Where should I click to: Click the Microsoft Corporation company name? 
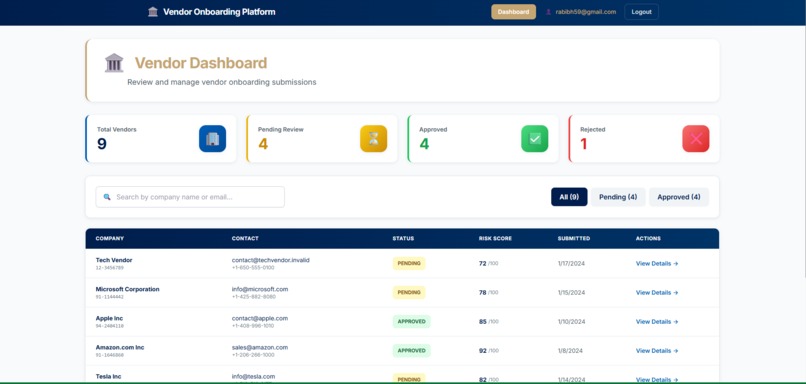[127, 289]
